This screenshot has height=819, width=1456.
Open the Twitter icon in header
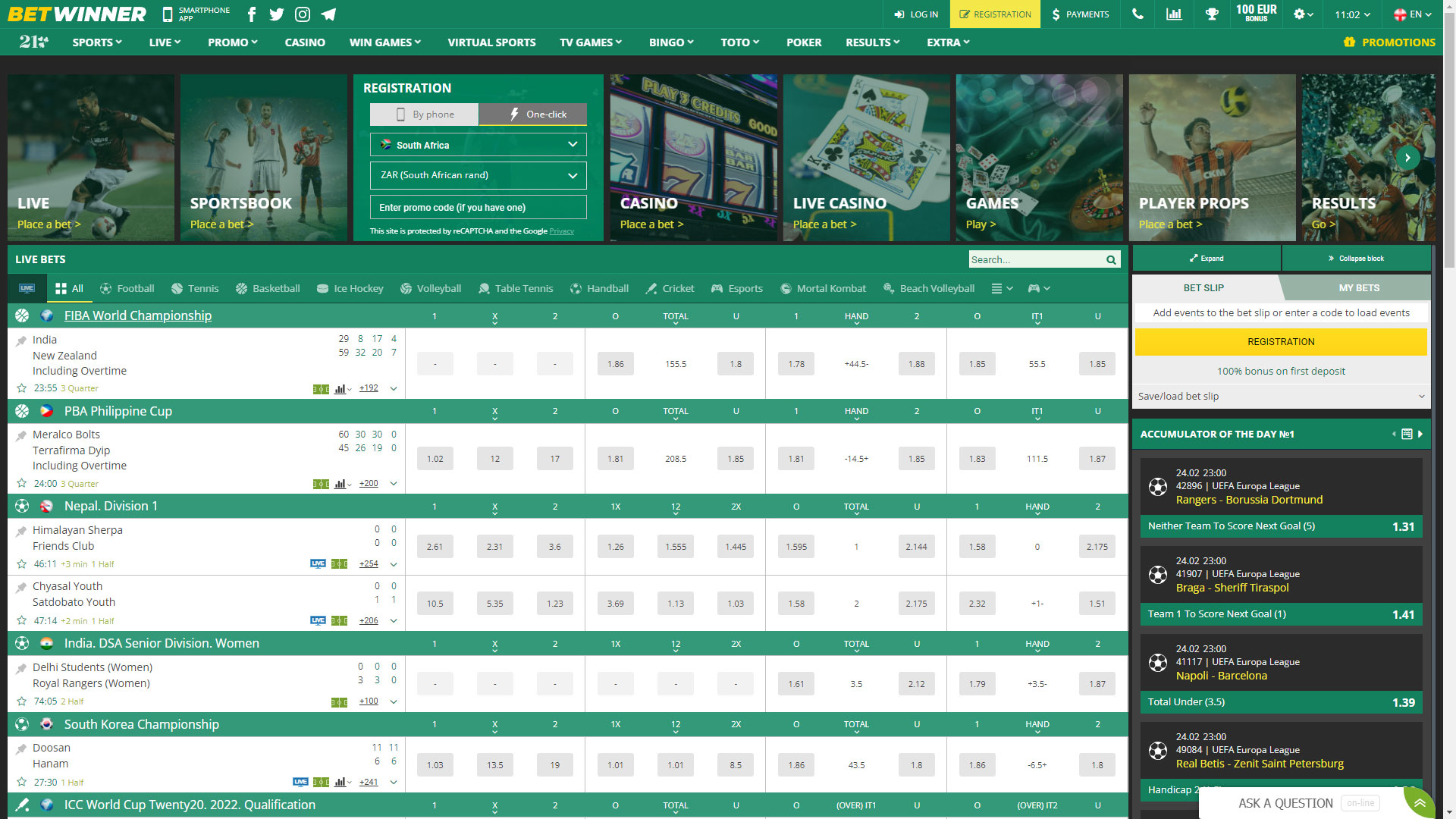pos(277,14)
